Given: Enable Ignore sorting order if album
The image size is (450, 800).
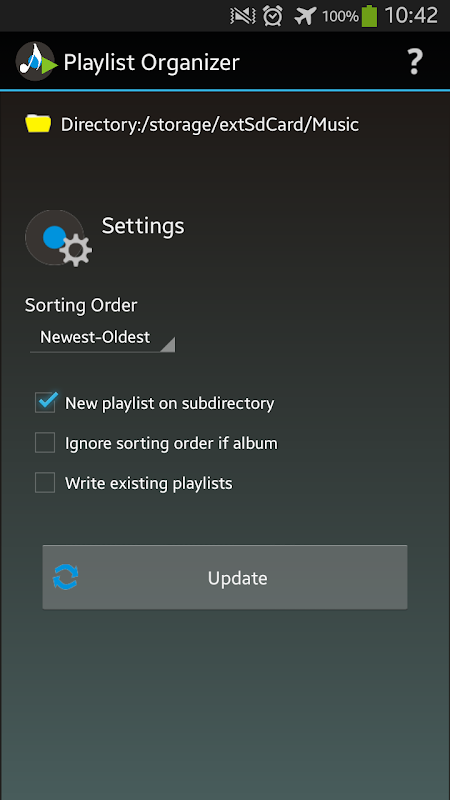Looking at the screenshot, I should 45,442.
